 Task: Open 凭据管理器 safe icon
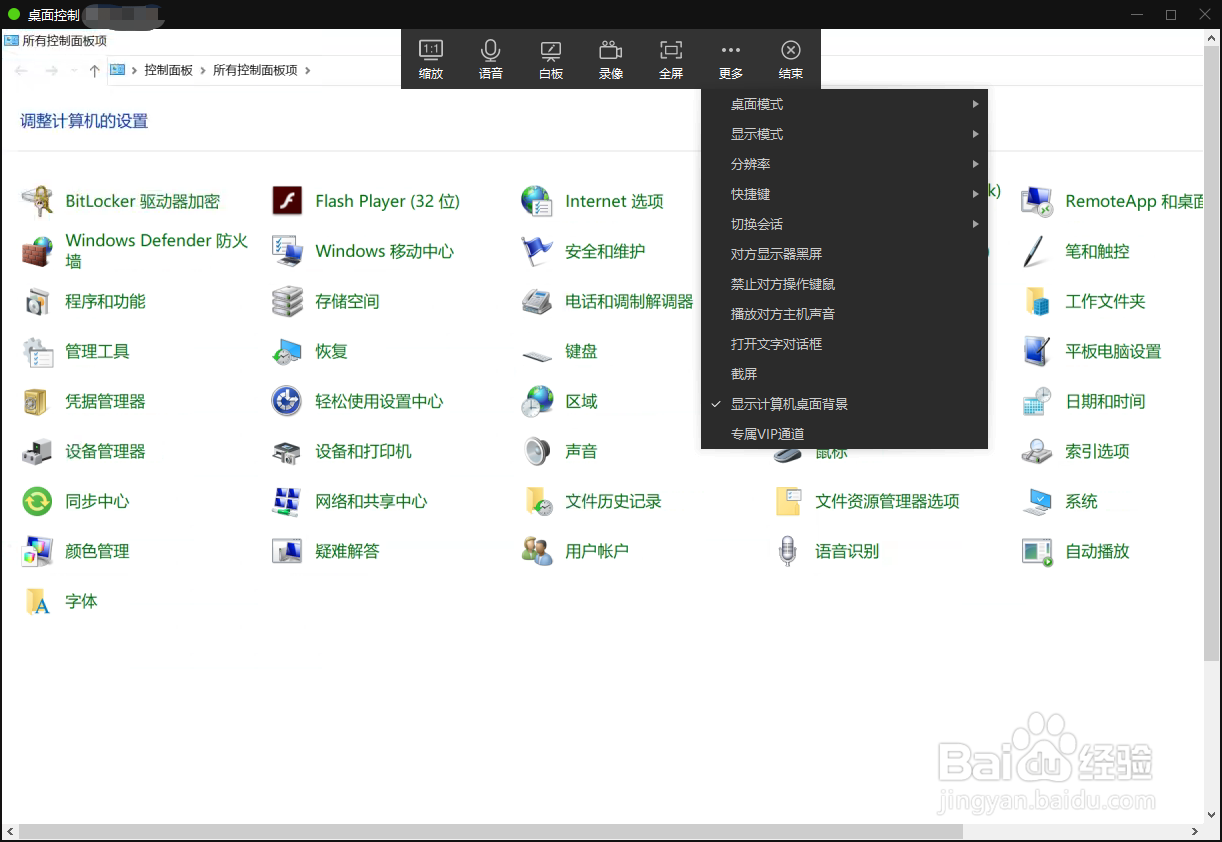(x=37, y=401)
